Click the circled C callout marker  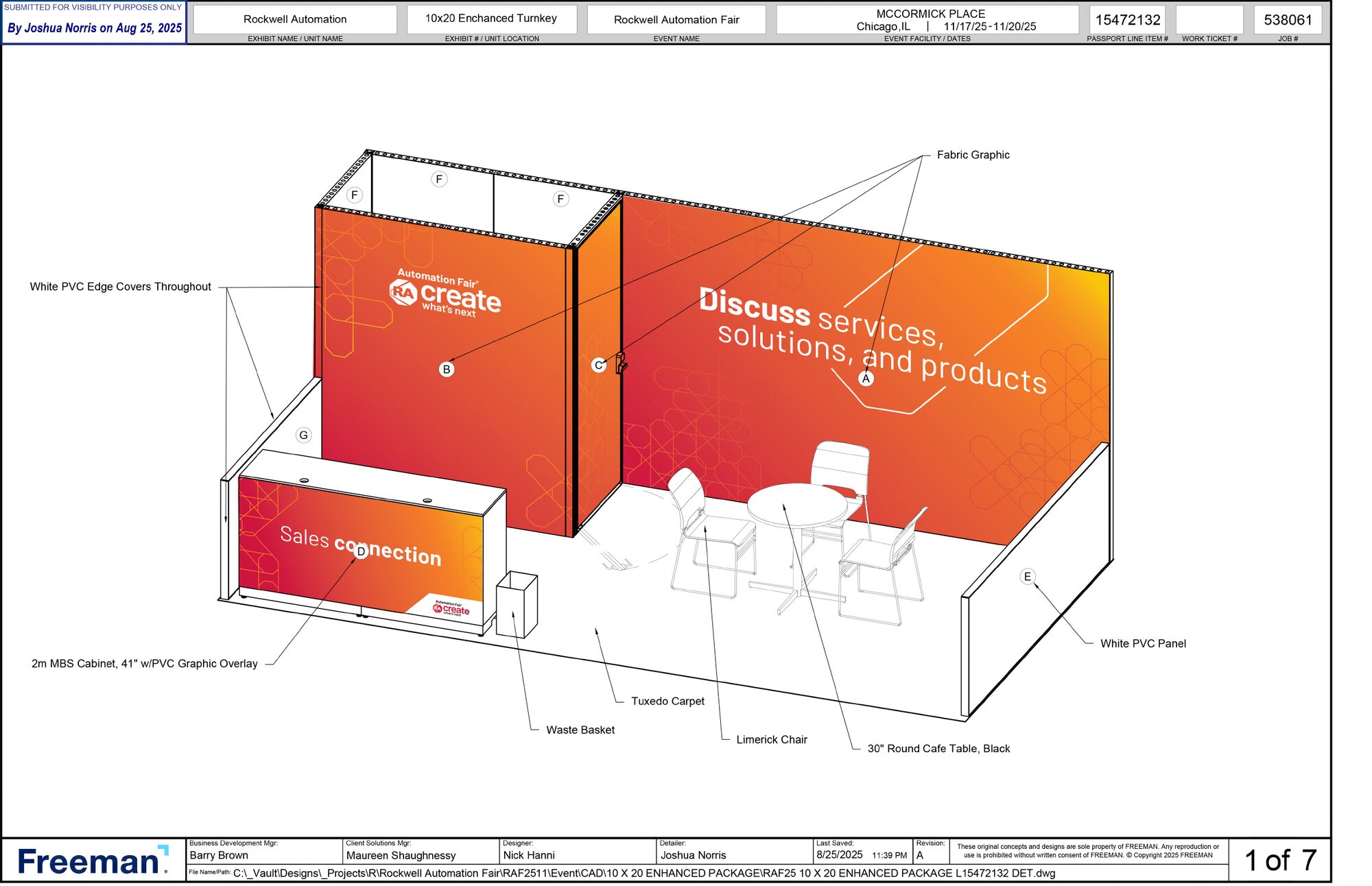[598, 365]
